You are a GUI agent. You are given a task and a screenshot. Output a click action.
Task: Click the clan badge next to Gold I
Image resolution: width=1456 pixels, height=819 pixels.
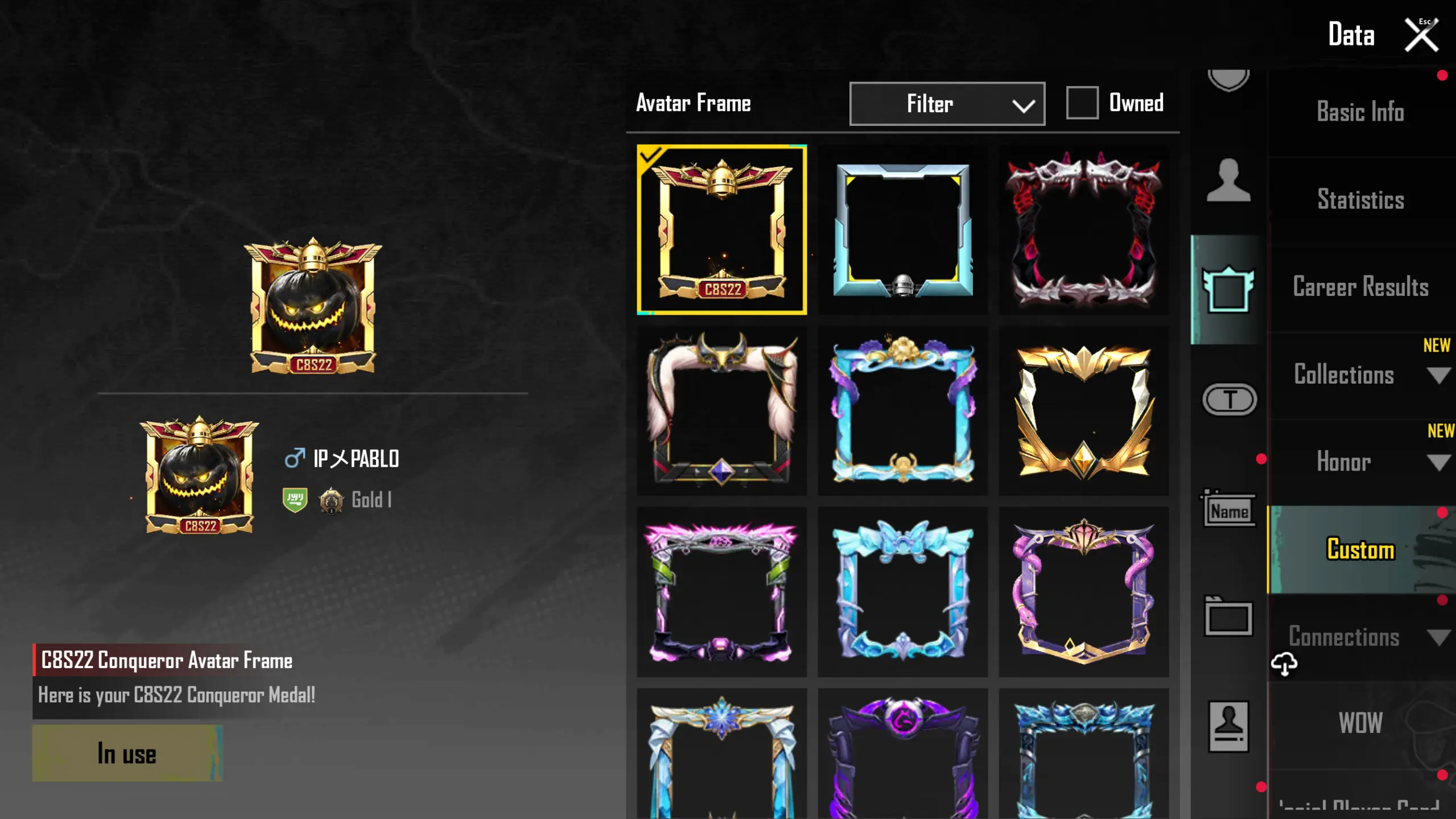pos(295,500)
